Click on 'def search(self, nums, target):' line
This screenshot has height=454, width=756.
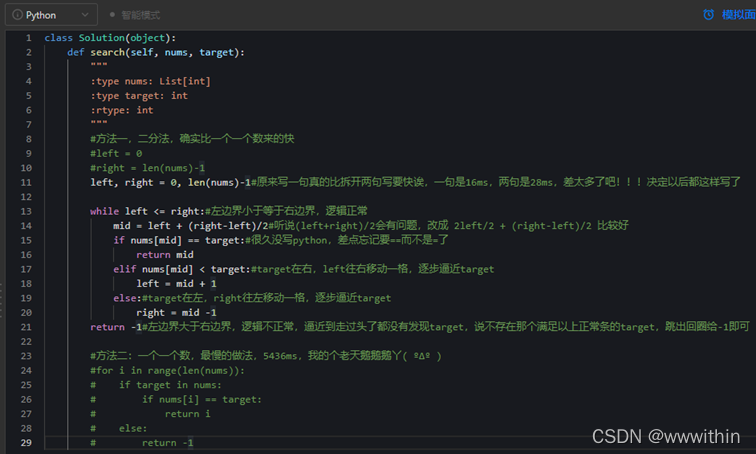pos(156,52)
